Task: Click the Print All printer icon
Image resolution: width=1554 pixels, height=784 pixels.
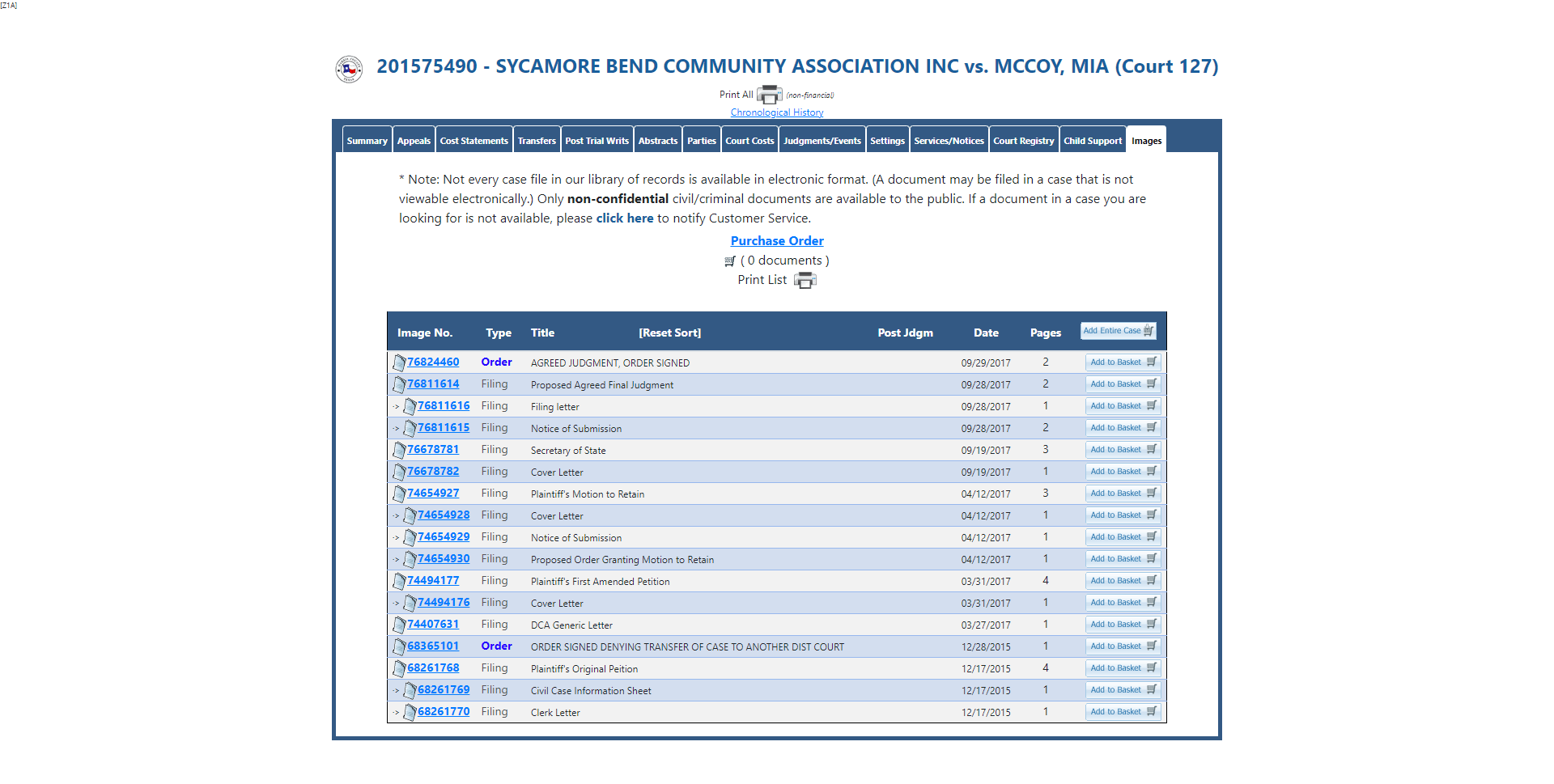Action: point(769,95)
